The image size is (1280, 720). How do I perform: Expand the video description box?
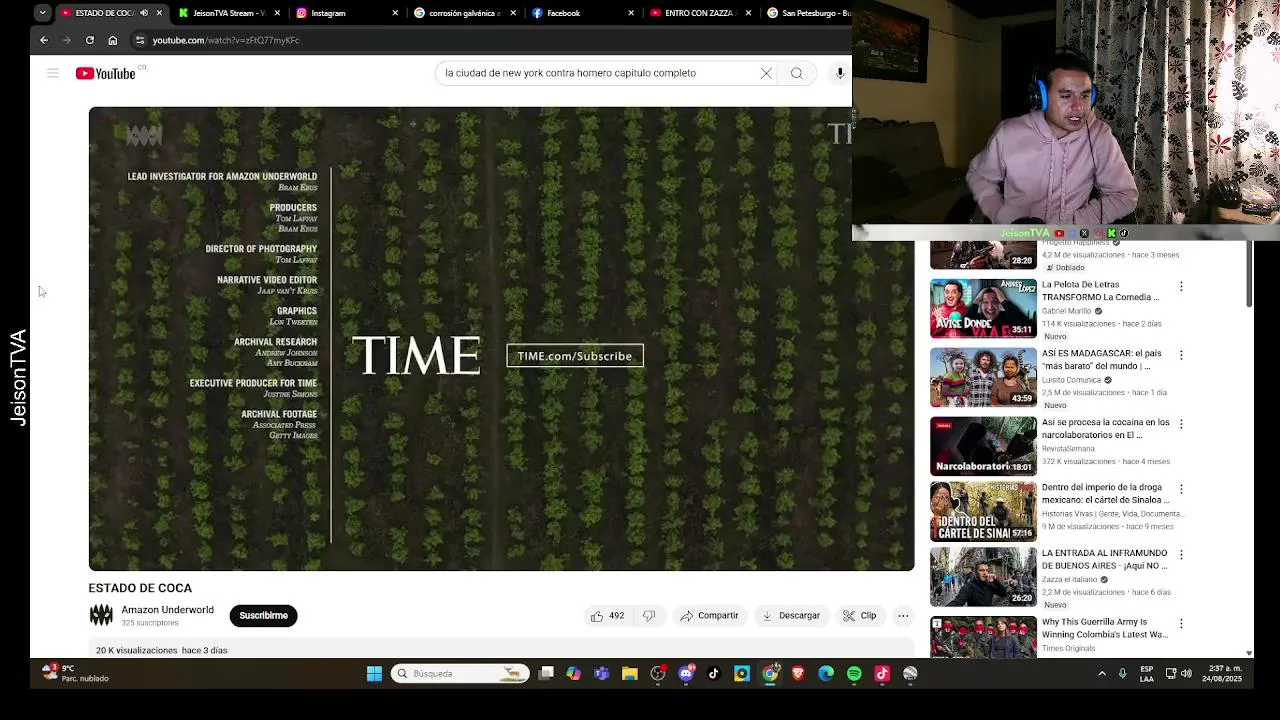tap(501, 650)
